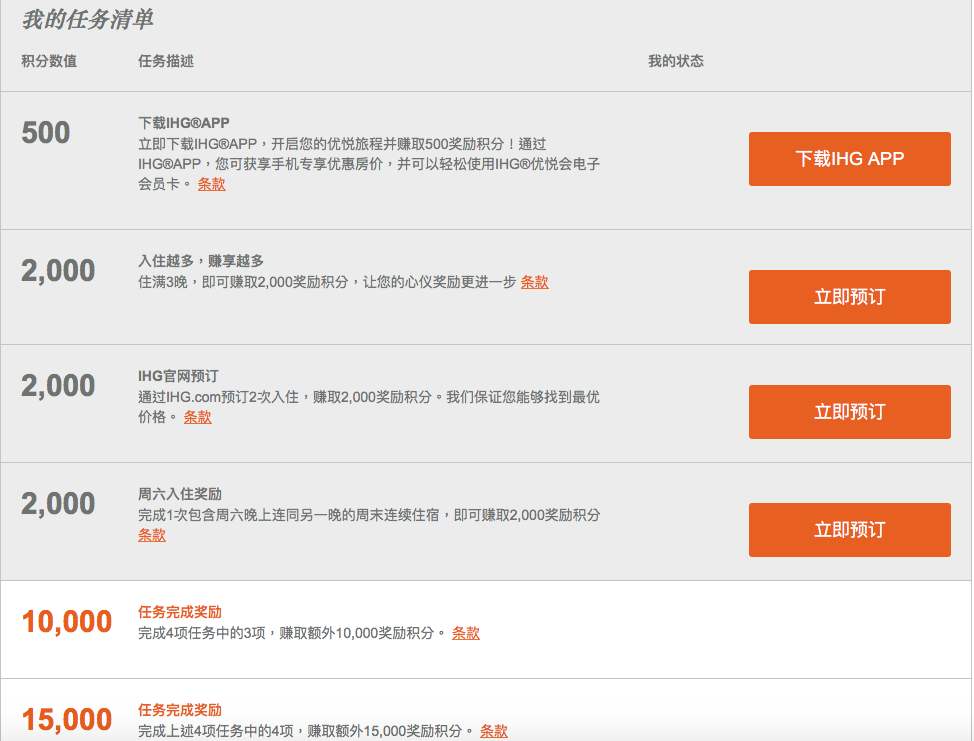974x741 pixels.
Task: Open 条款 link under 周六入住奖励 description
Action: coord(152,535)
